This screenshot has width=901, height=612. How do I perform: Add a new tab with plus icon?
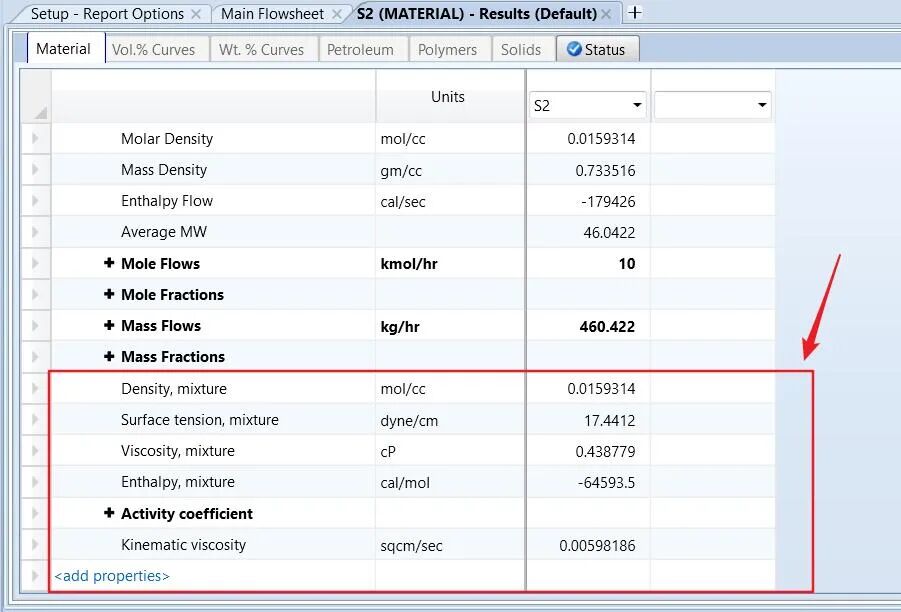tap(635, 13)
